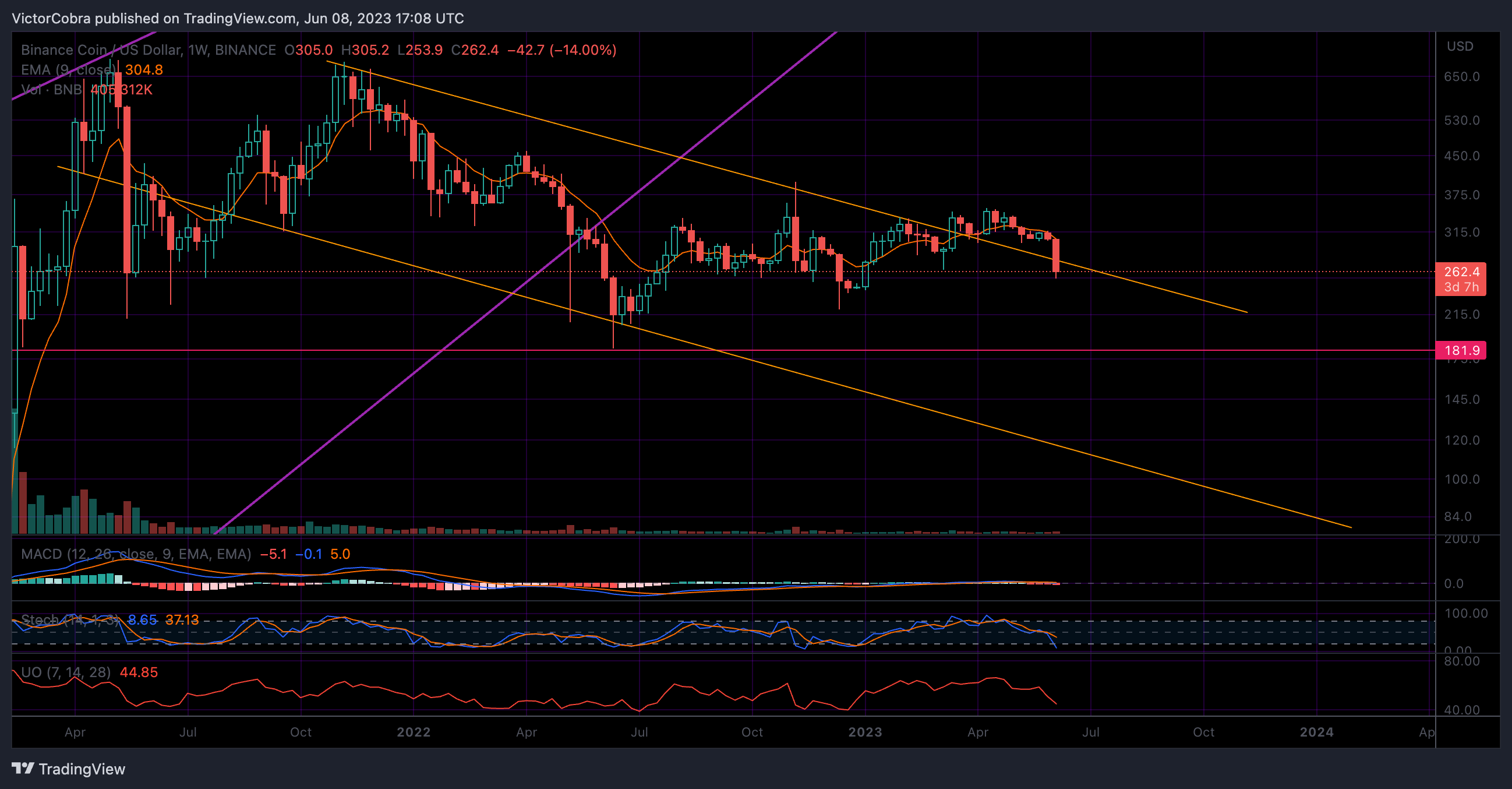This screenshot has height=789, width=1512.
Task: Click the MACD (12, 26, close, 9) label
Action: coord(136,554)
